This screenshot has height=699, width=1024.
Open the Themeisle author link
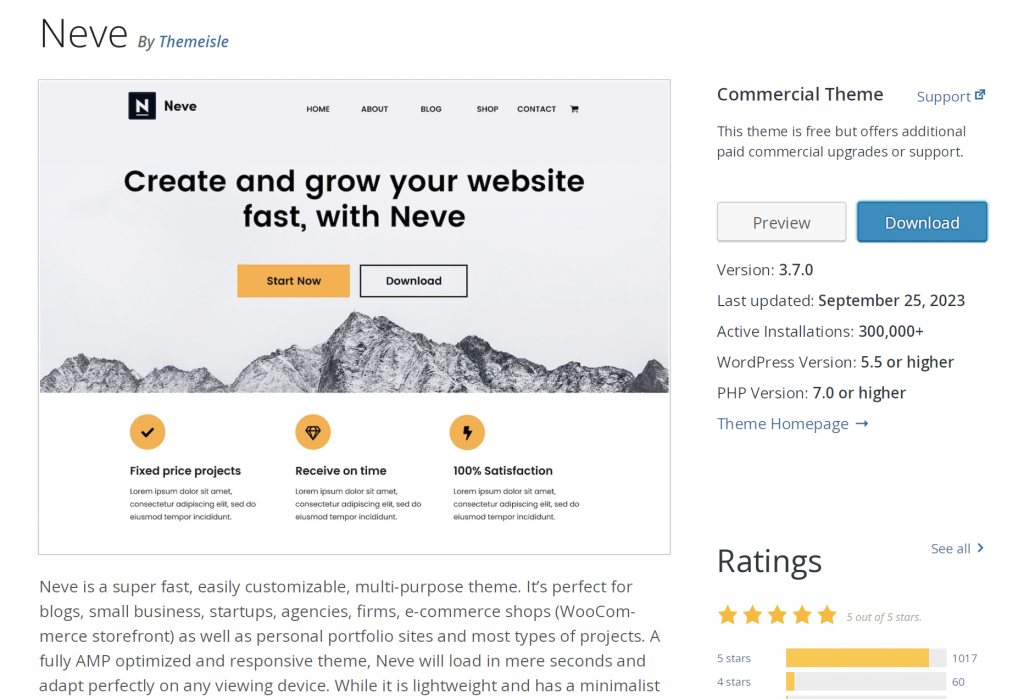(x=194, y=41)
